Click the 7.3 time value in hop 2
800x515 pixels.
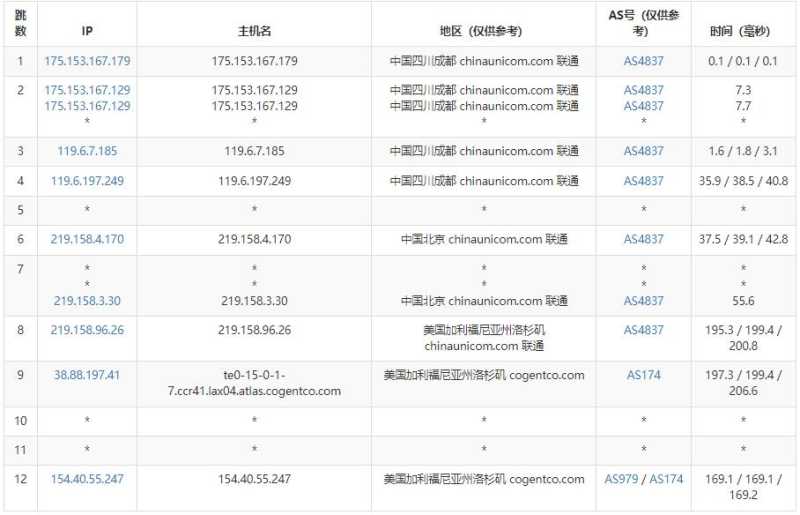[743, 90]
